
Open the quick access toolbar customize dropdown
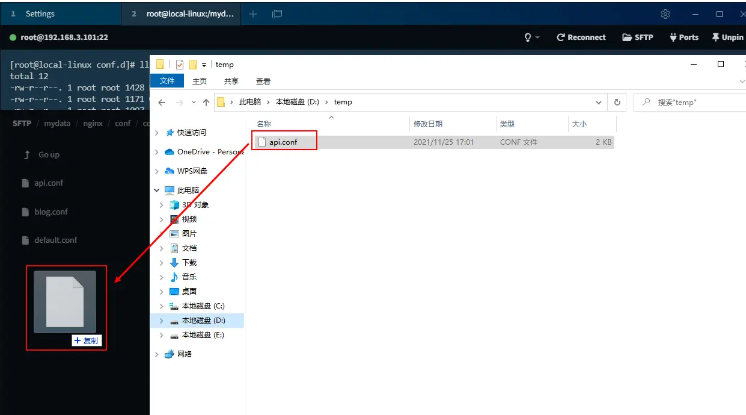coord(204,64)
